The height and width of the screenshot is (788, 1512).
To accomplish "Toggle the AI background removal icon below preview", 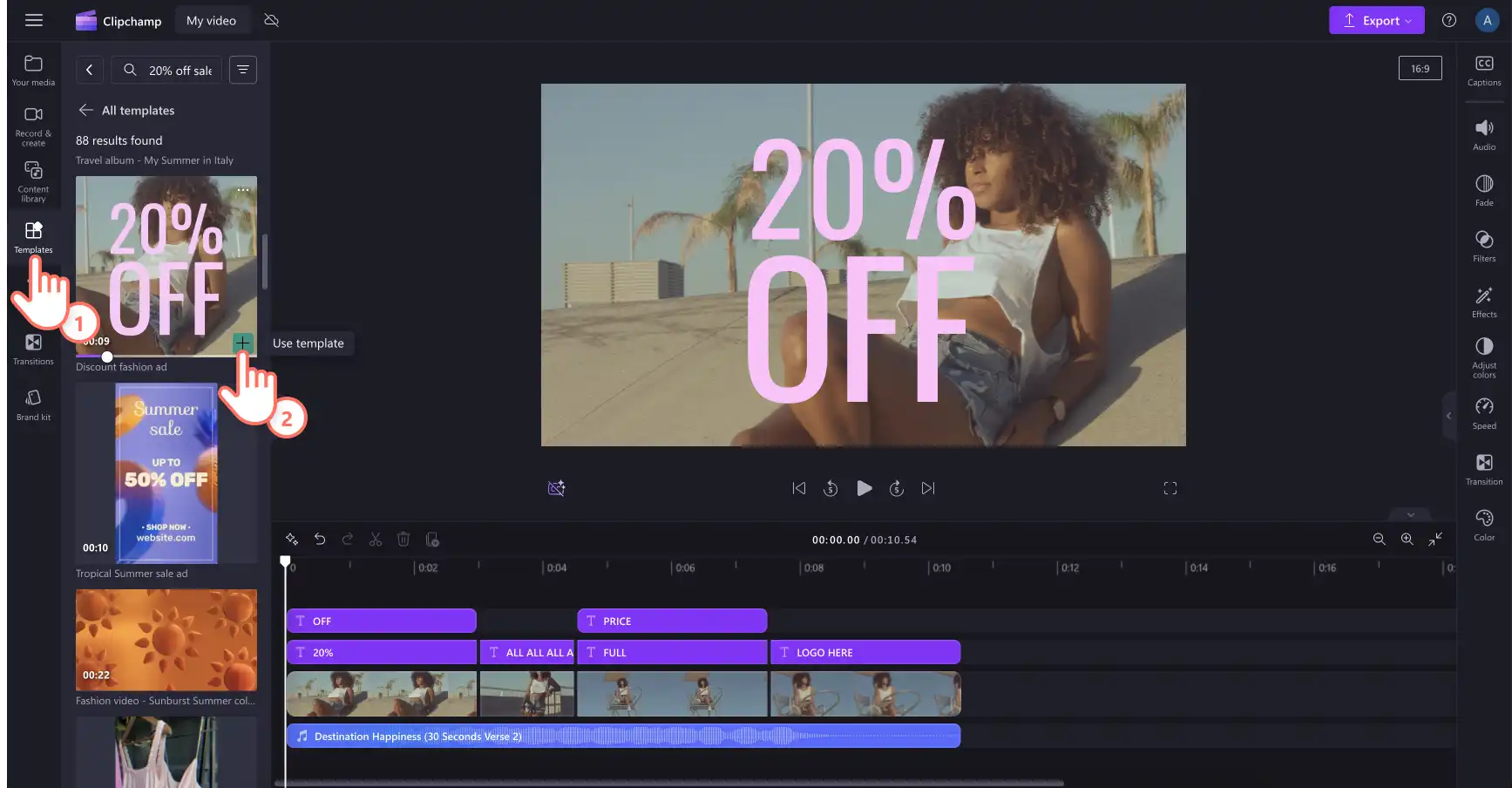I will pos(556,488).
